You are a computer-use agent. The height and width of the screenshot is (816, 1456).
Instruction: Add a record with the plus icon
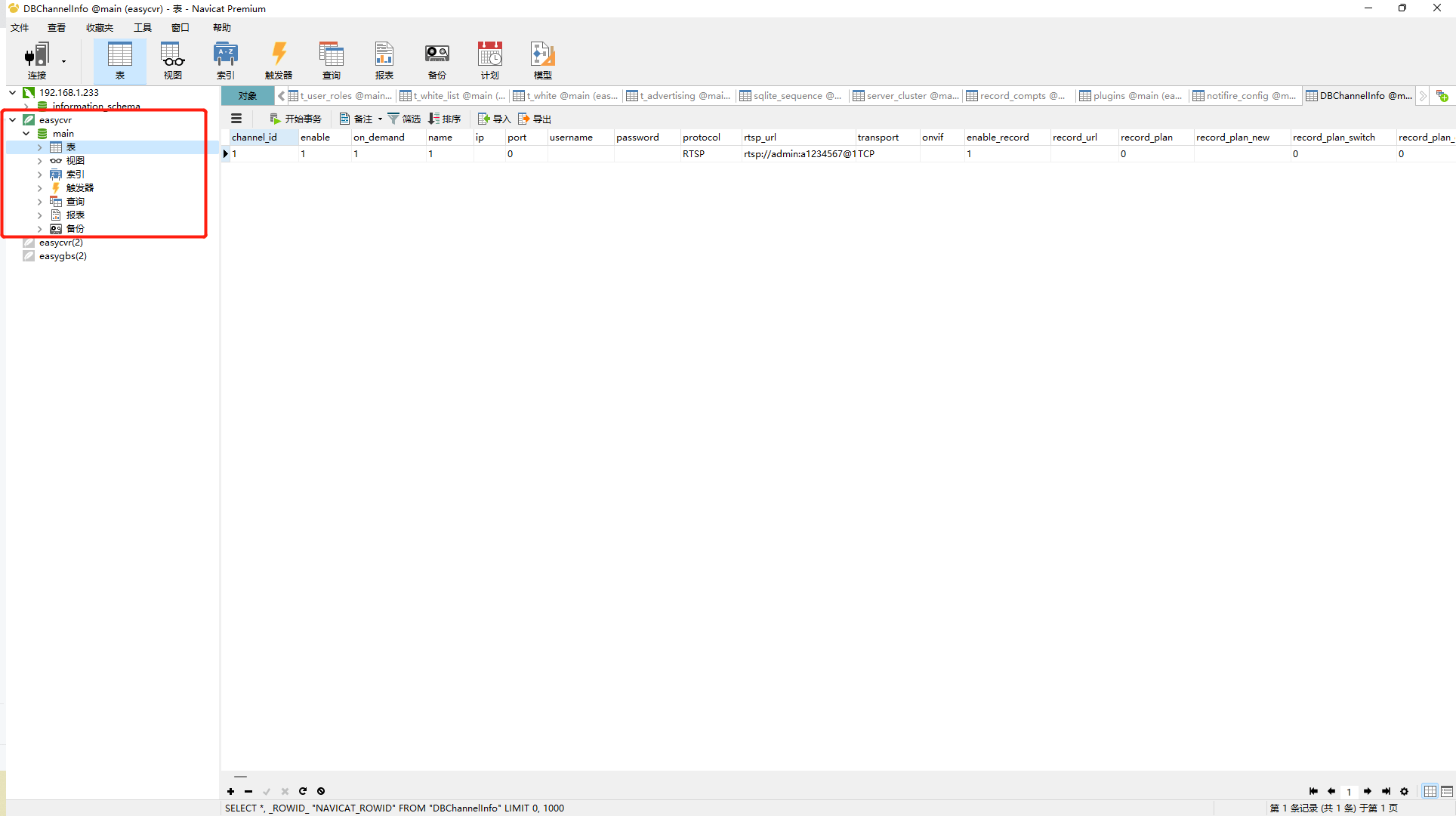[230, 791]
